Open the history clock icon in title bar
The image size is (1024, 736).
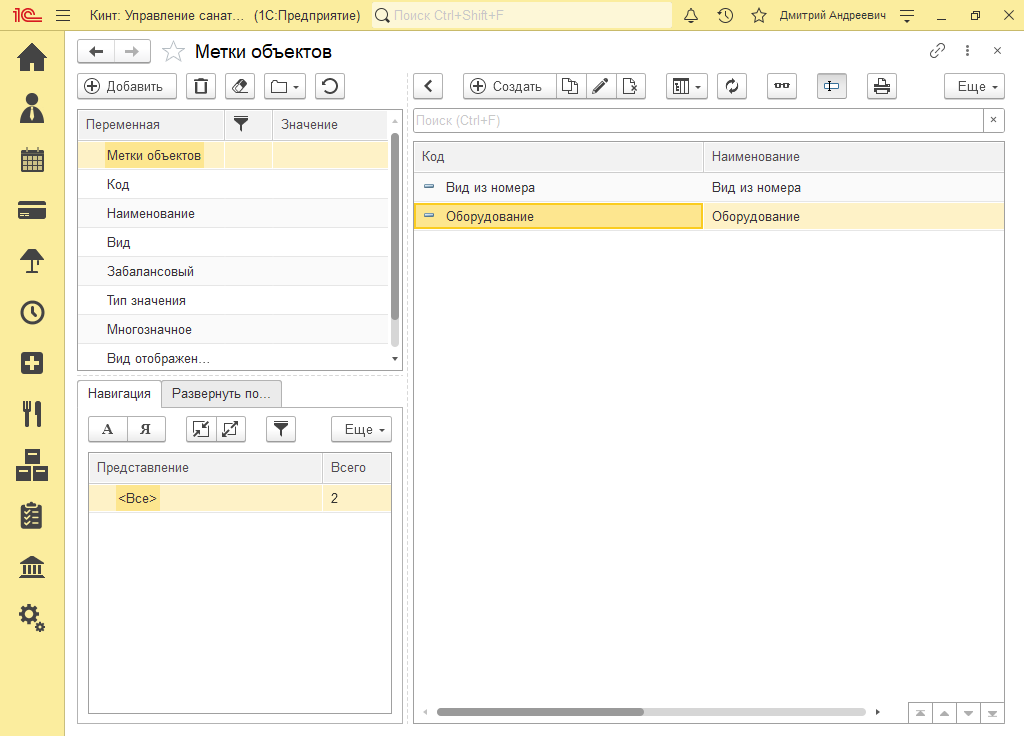(725, 16)
